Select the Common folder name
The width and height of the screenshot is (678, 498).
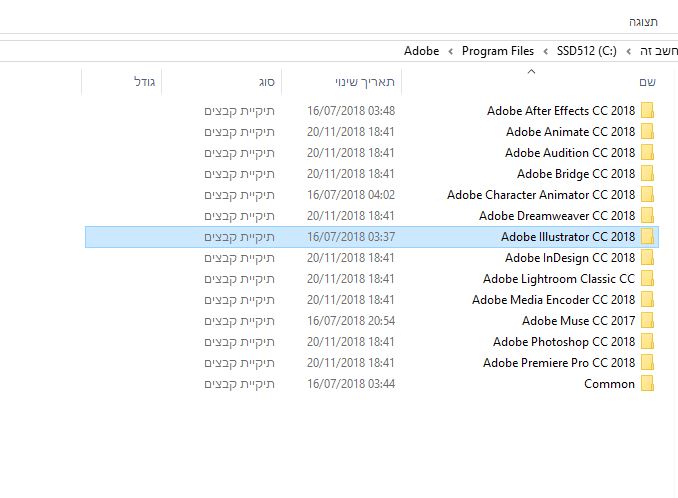click(609, 384)
